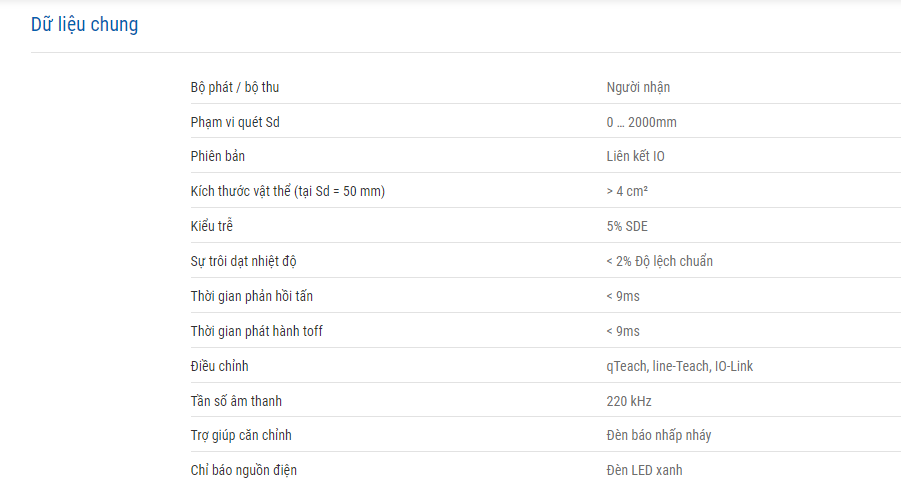Screen dimensions: 901x499
Task: Click the '< 2% Độ lệch chuẩn' value
Action: coord(659,261)
